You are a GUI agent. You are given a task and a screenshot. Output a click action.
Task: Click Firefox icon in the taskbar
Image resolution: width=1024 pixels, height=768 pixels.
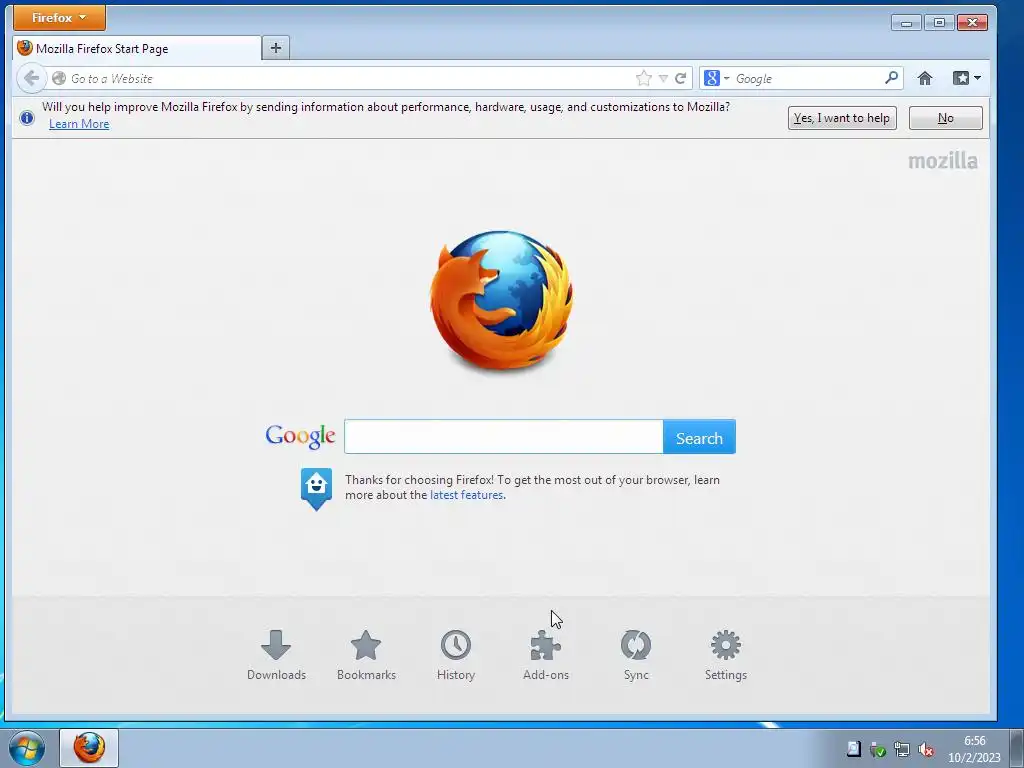click(x=89, y=748)
